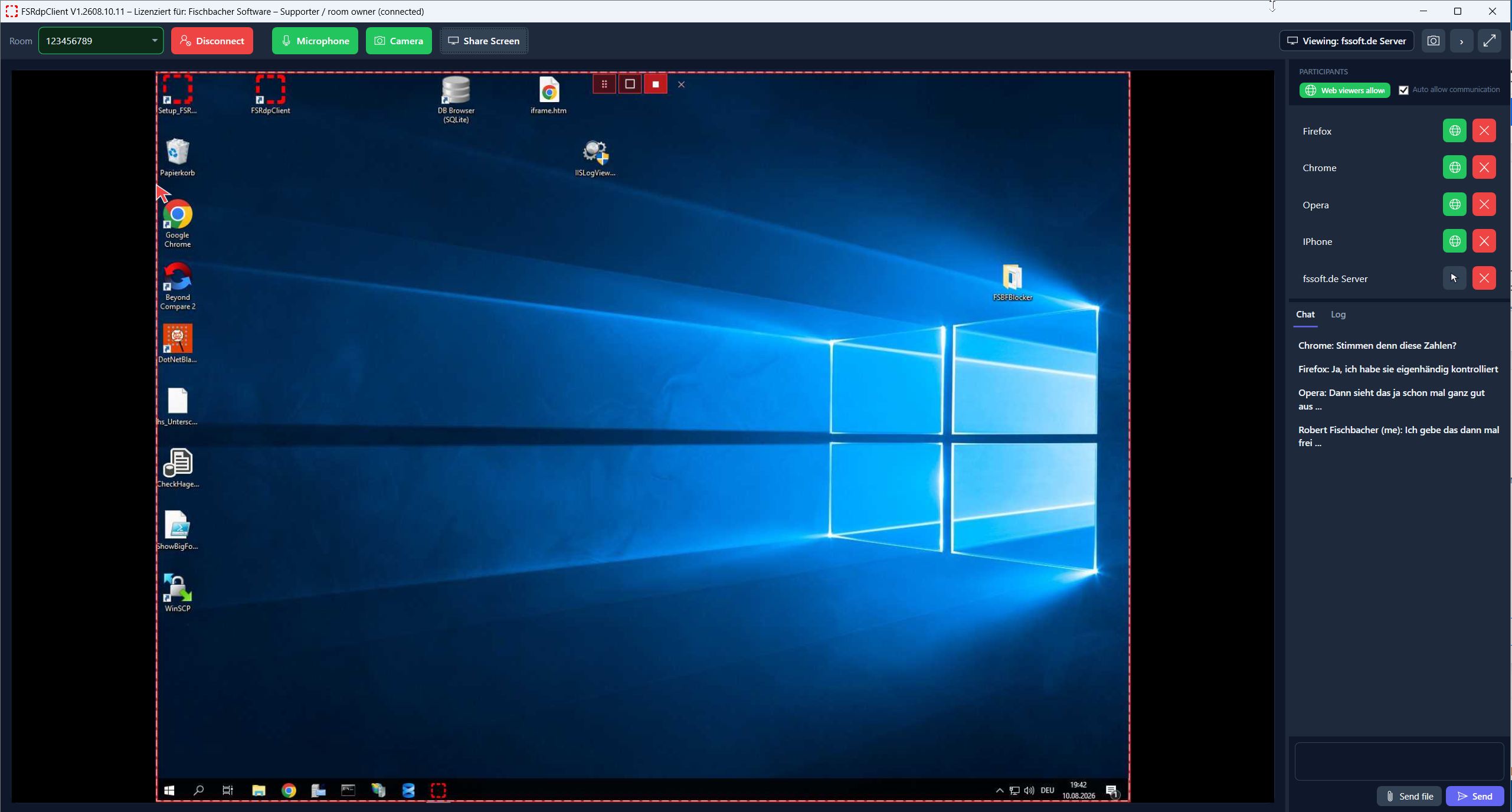The image size is (1512, 812).
Task: Uncheck Auto allow communication checkbox
Action: pos(1403,90)
